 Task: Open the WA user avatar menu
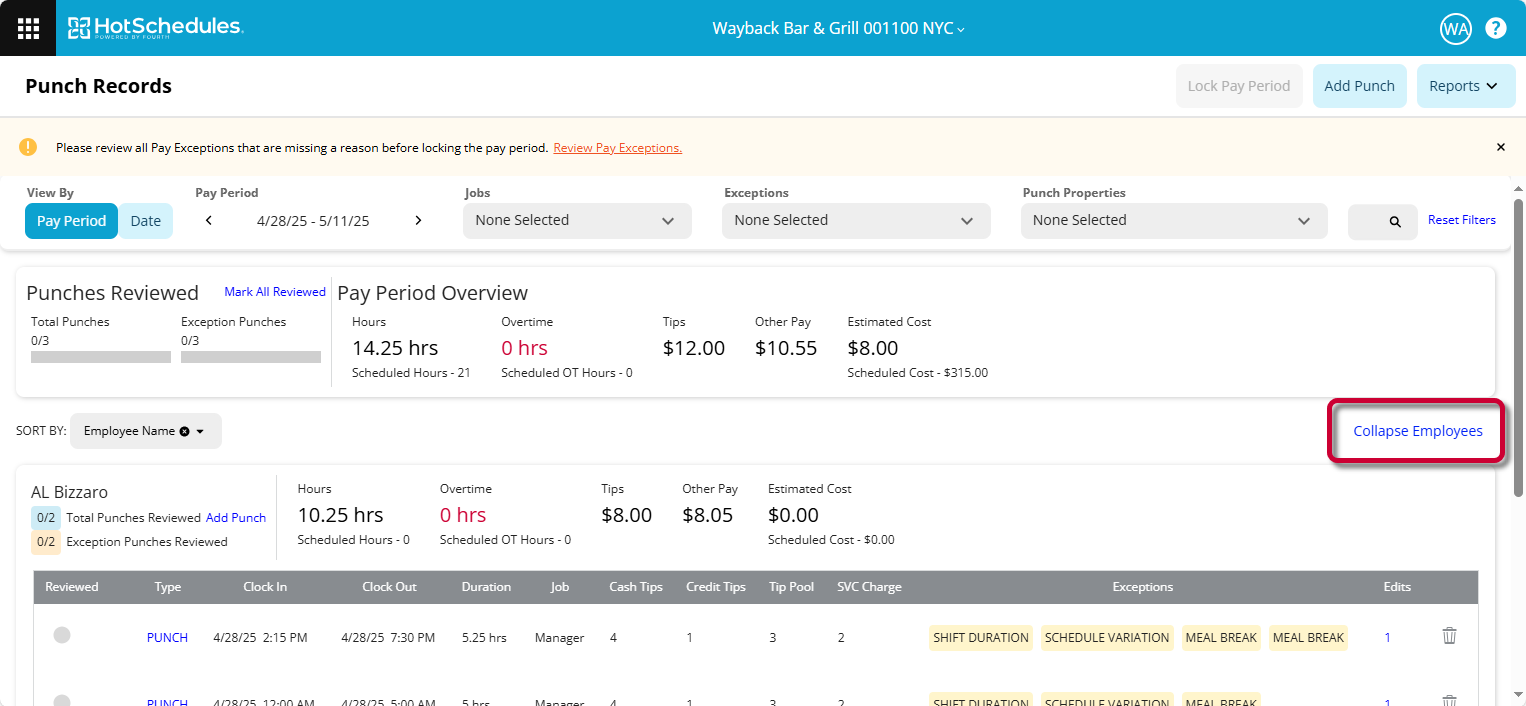tap(1455, 28)
